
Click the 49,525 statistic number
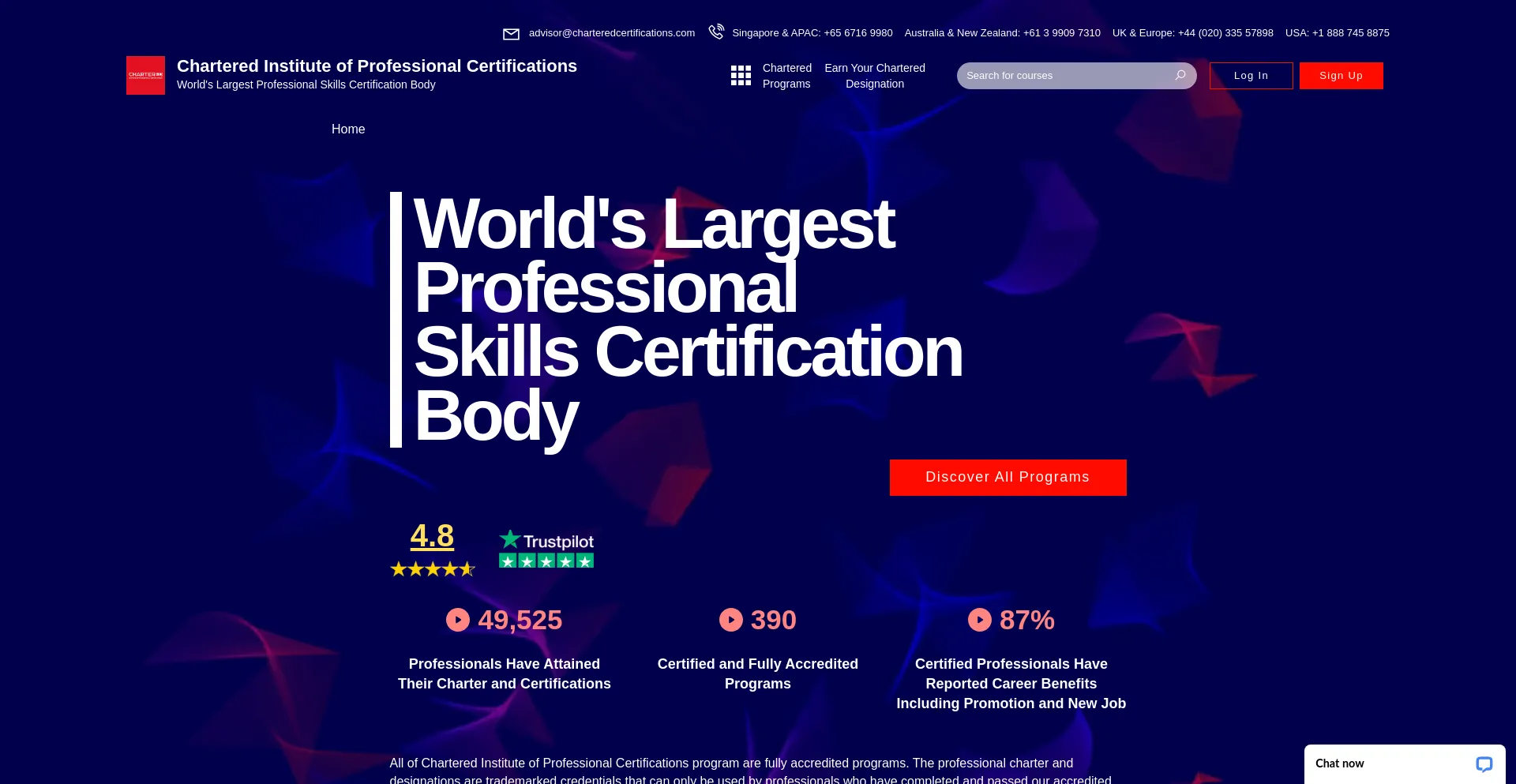(520, 620)
